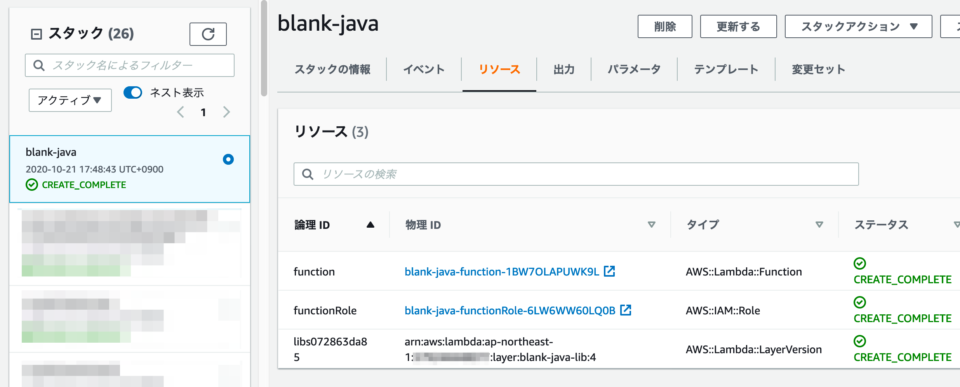Click the left panel vertical scrollbar
Image resolution: width=960 pixels, height=387 pixels.
[264, 49]
